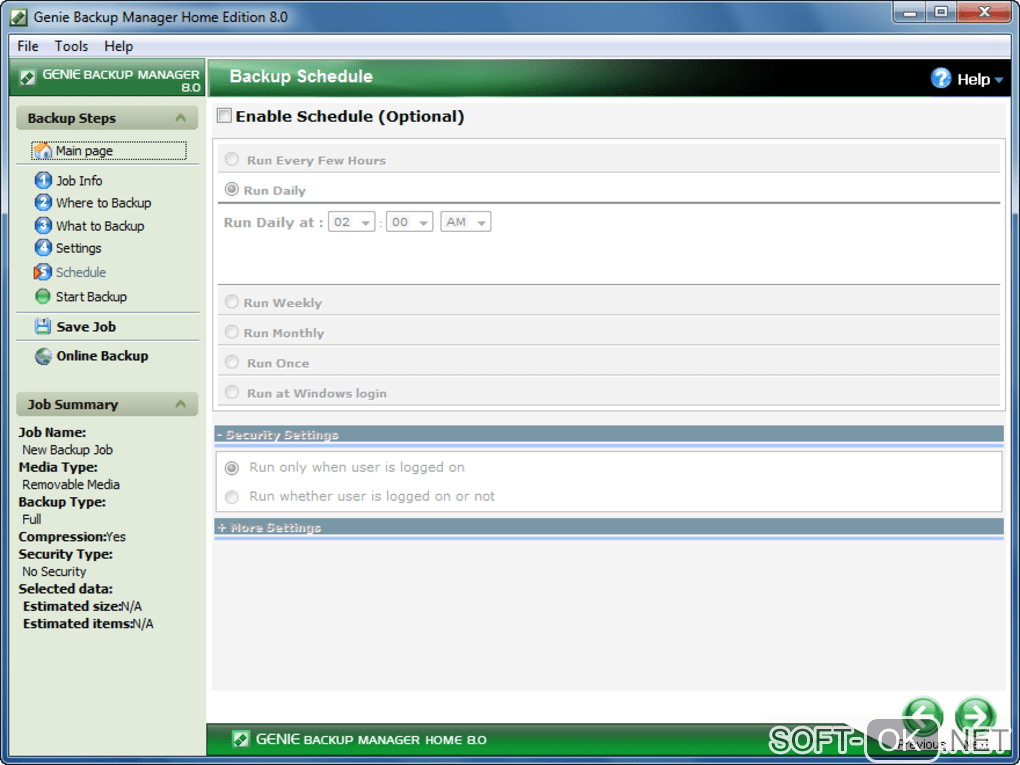Click the green Start Backup icon
Screen dimensions: 1020x765
[x=43, y=297]
